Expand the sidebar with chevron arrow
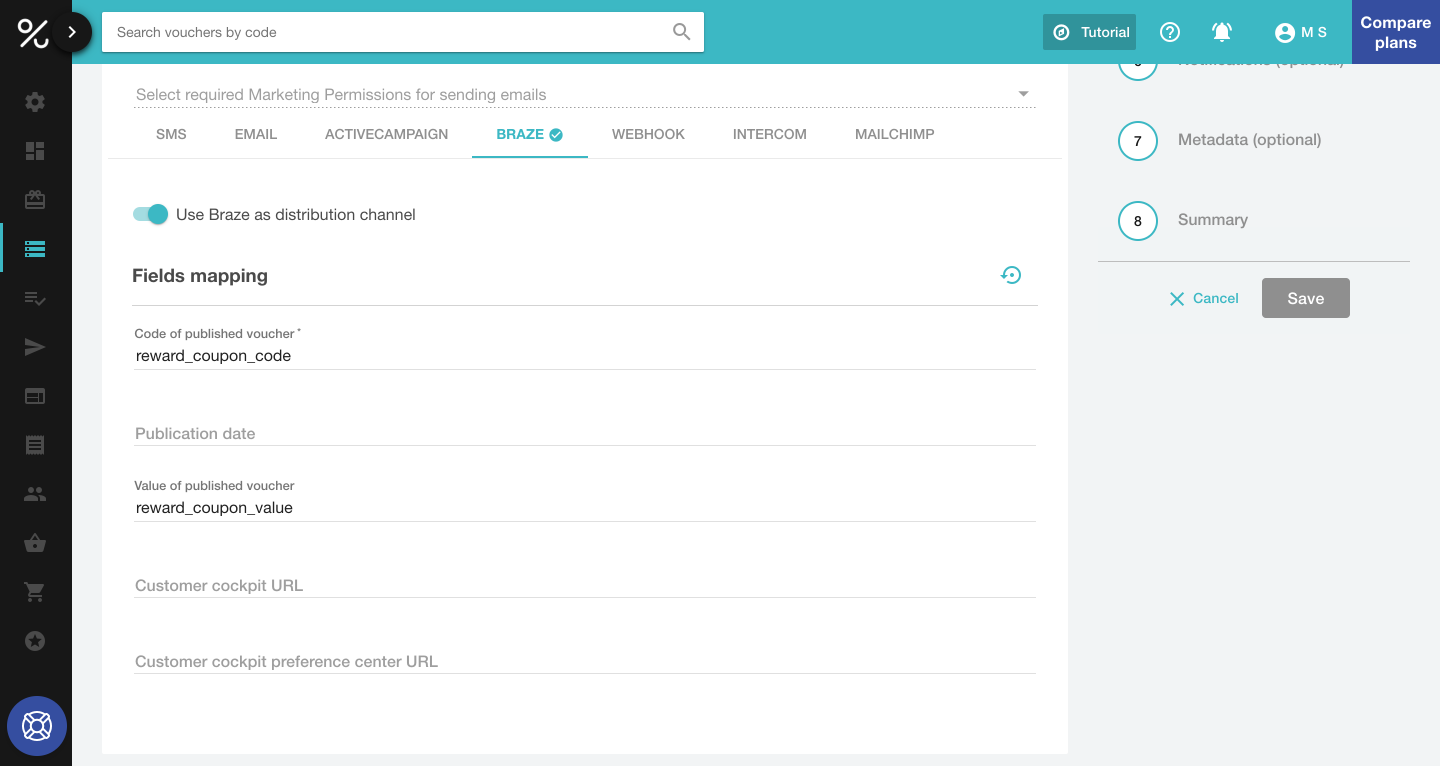This screenshot has height=766, width=1440. (72, 32)
